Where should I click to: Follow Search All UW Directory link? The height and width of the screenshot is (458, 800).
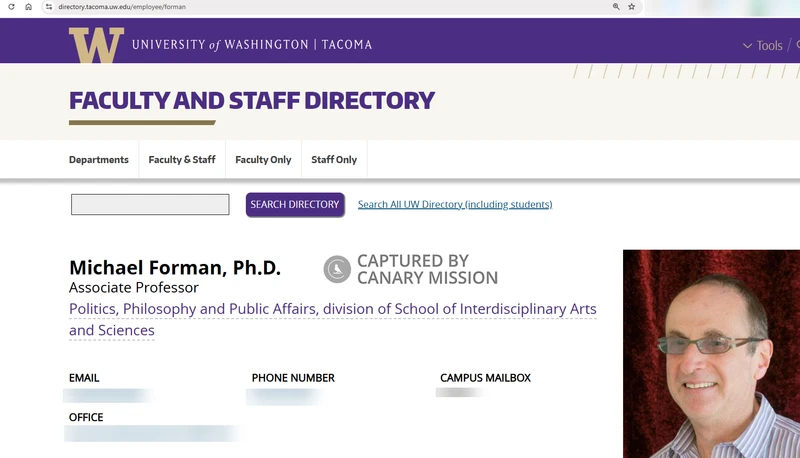point(455,205)
